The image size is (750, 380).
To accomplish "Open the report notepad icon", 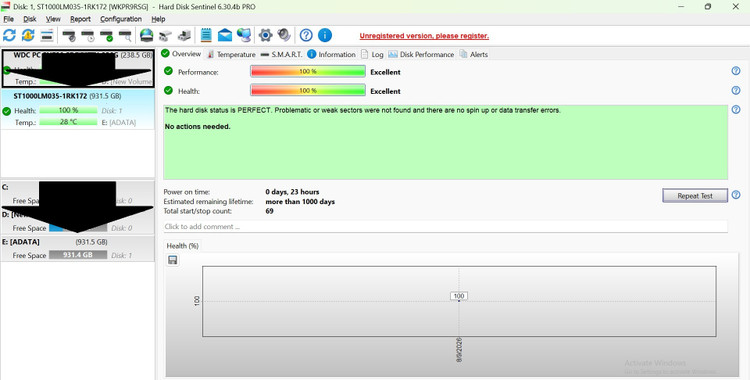I will tap(206, 35).
